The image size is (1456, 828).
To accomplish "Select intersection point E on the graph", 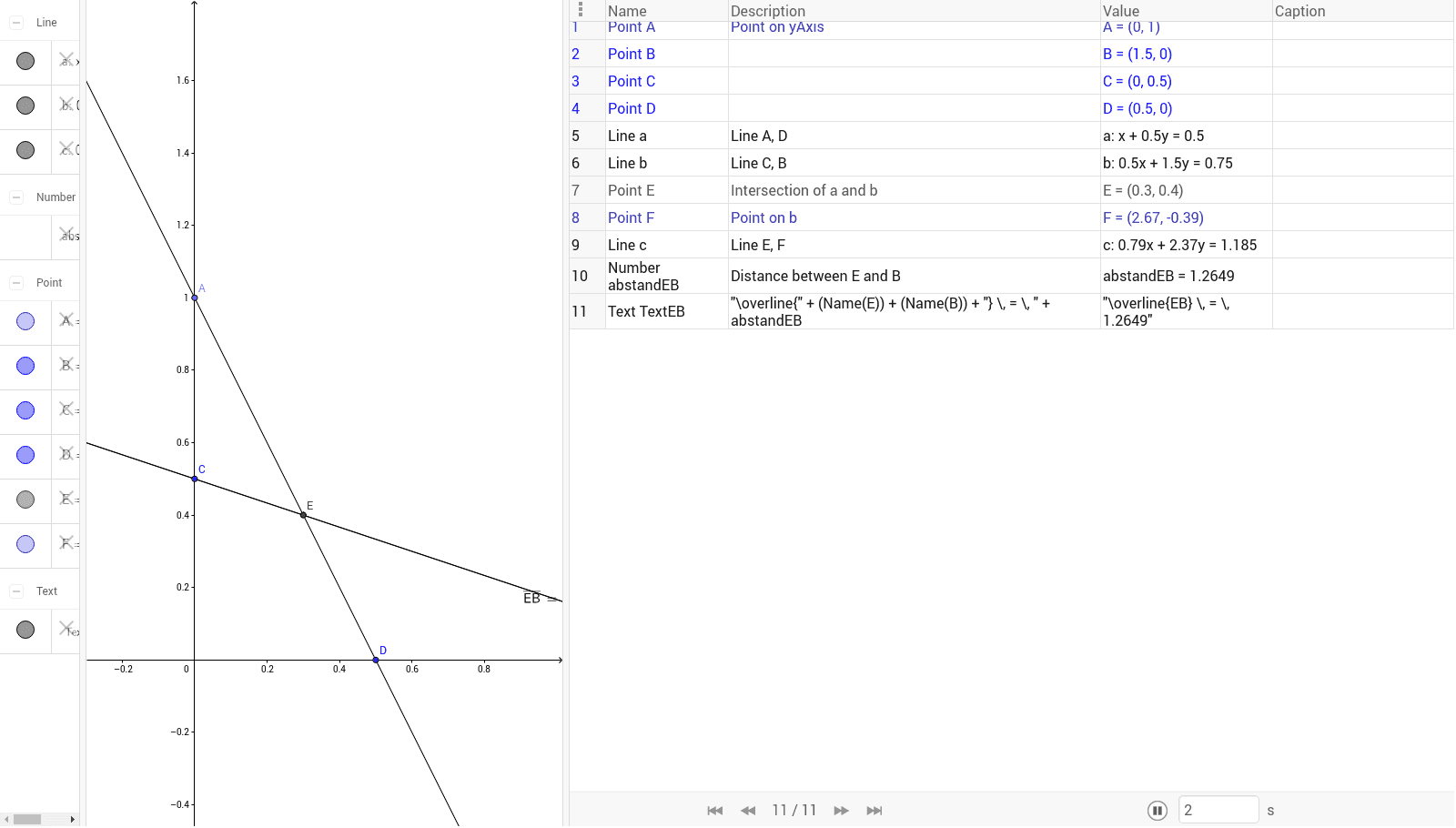I will click(304, 516).
